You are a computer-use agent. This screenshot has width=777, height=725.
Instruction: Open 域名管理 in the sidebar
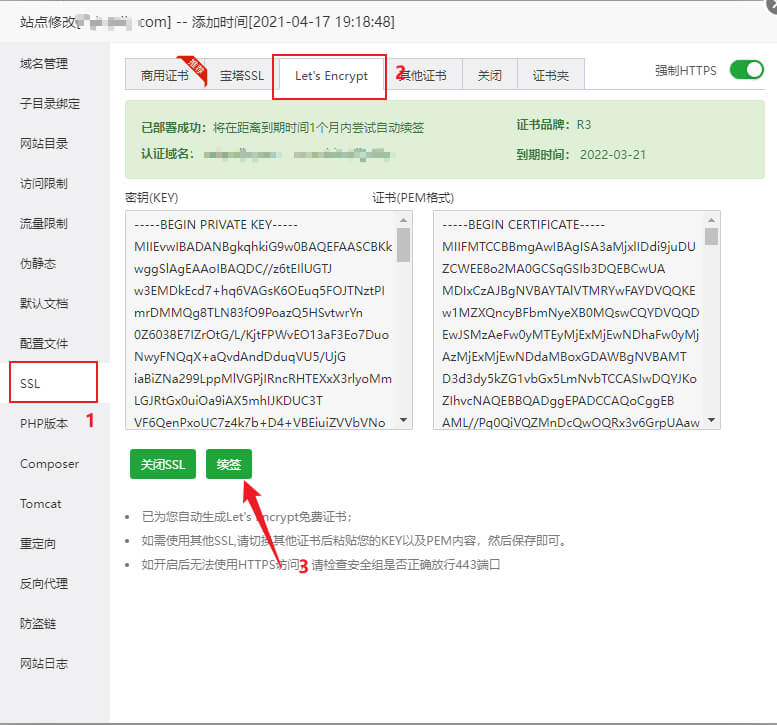(44, 64)
